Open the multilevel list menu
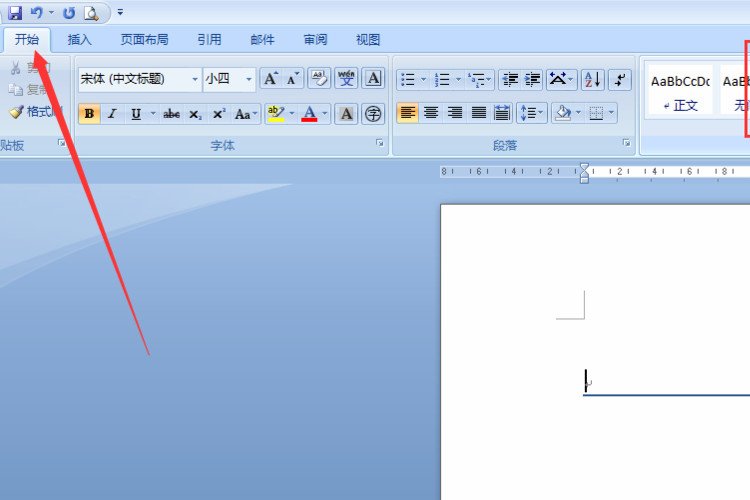 coord(480,79)
